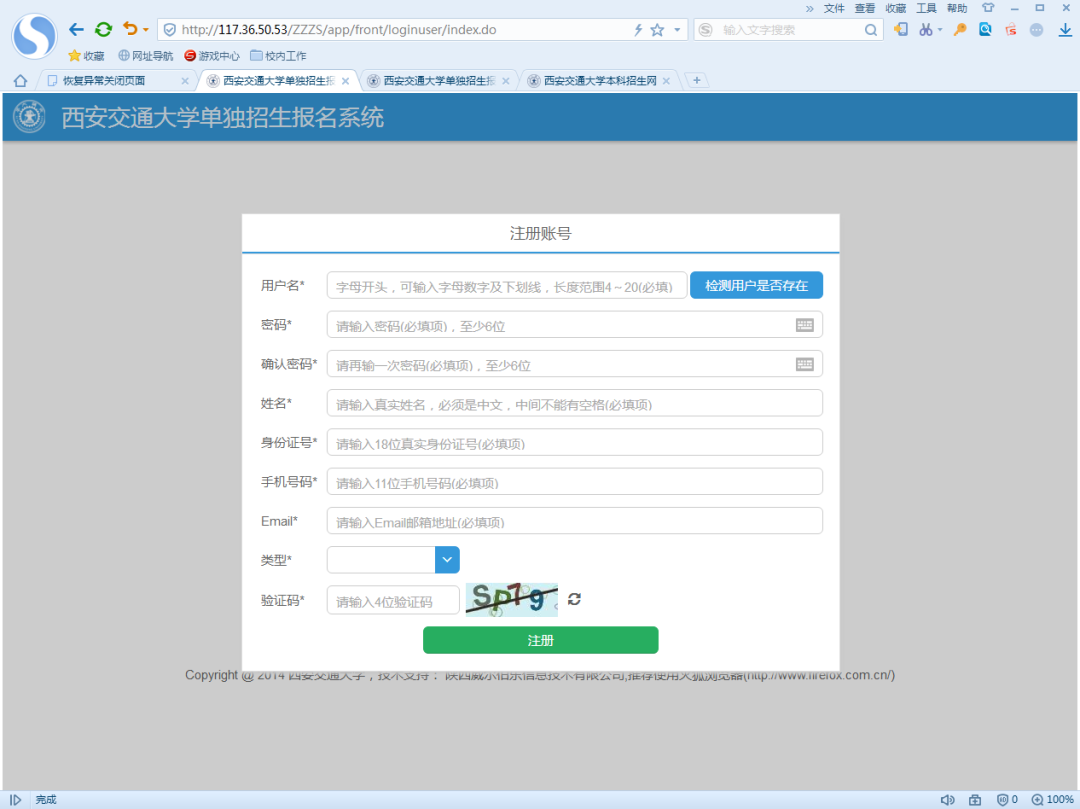
Task: Close the 恢复异常关闭页面 tab
Action: click(x=185, y=81)
